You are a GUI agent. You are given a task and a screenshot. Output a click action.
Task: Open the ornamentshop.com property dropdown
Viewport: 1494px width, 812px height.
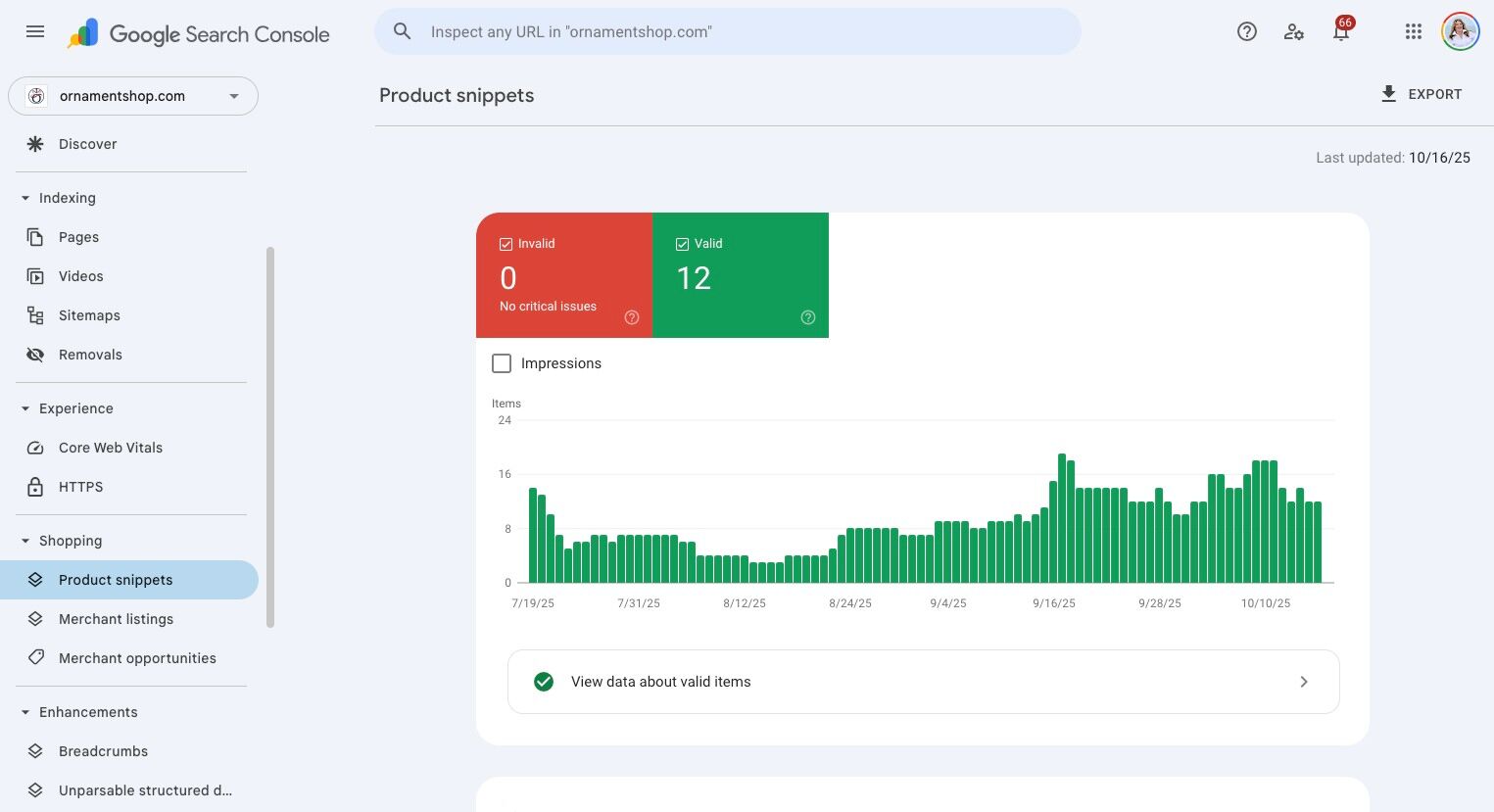[x=133, y=96]
